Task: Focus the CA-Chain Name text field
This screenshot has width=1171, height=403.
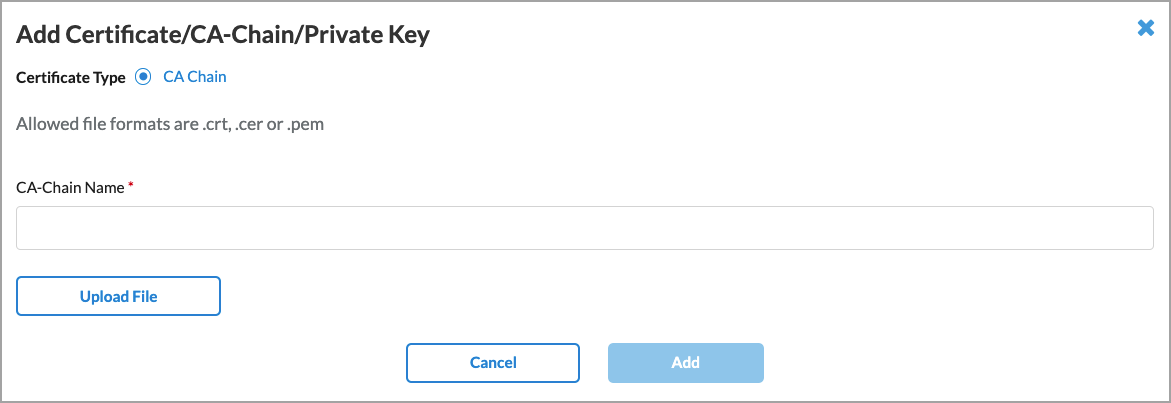Action: tap(585, 228)
